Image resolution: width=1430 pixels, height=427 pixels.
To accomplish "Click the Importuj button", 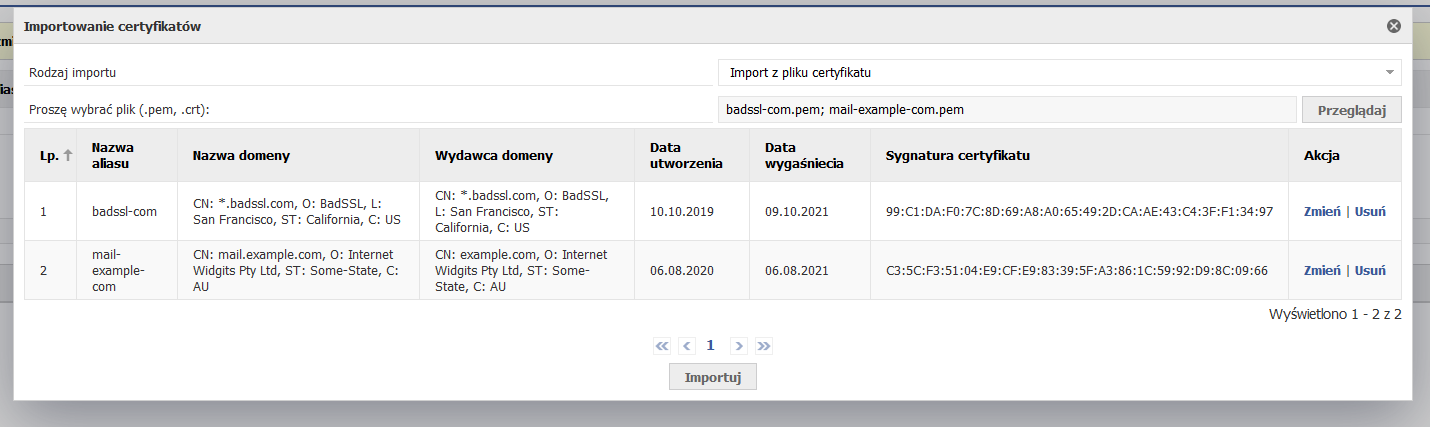I will 713,377.
